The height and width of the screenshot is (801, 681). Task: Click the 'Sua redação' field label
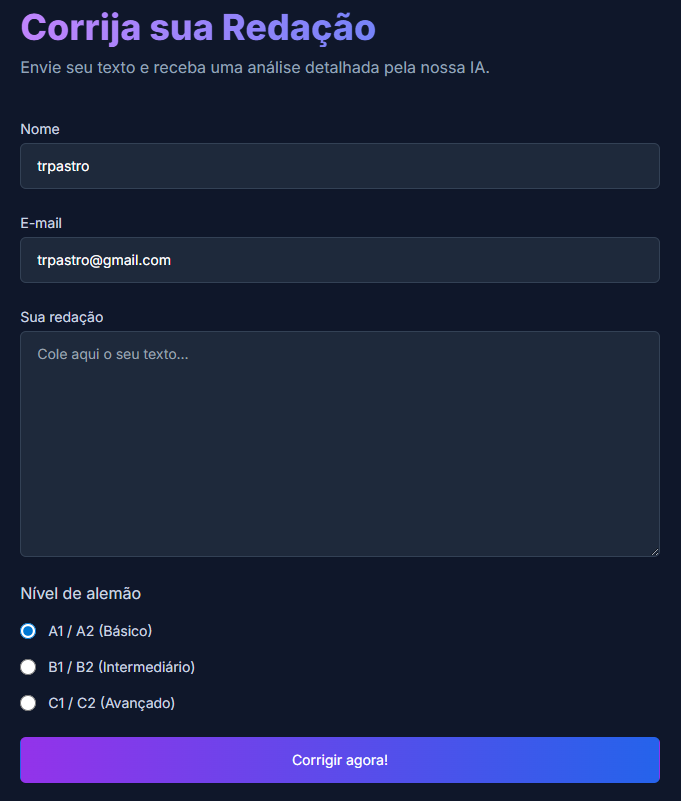[62, 317]
